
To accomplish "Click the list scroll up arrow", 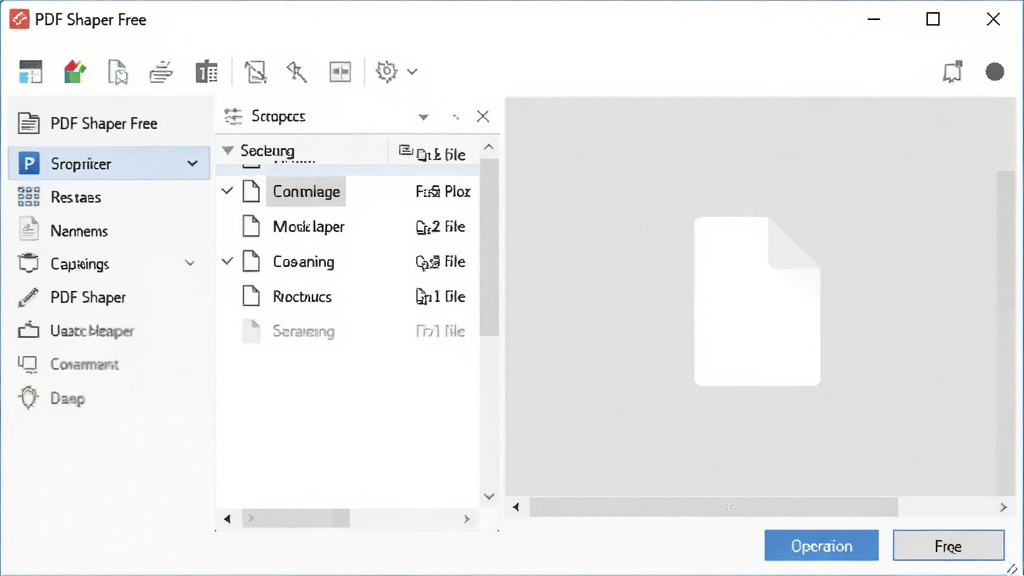I will 488,147.
